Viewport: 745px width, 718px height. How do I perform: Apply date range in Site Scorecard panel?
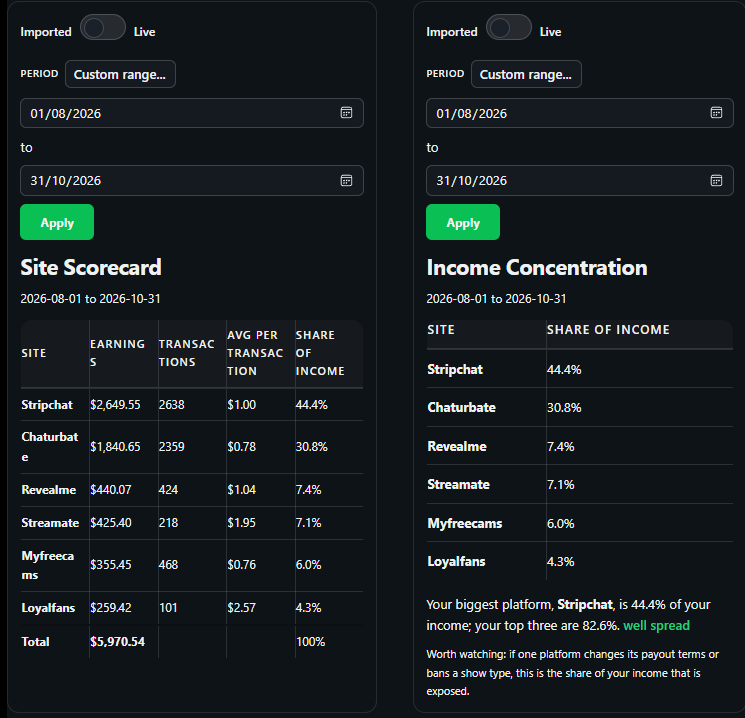[57, 222]
